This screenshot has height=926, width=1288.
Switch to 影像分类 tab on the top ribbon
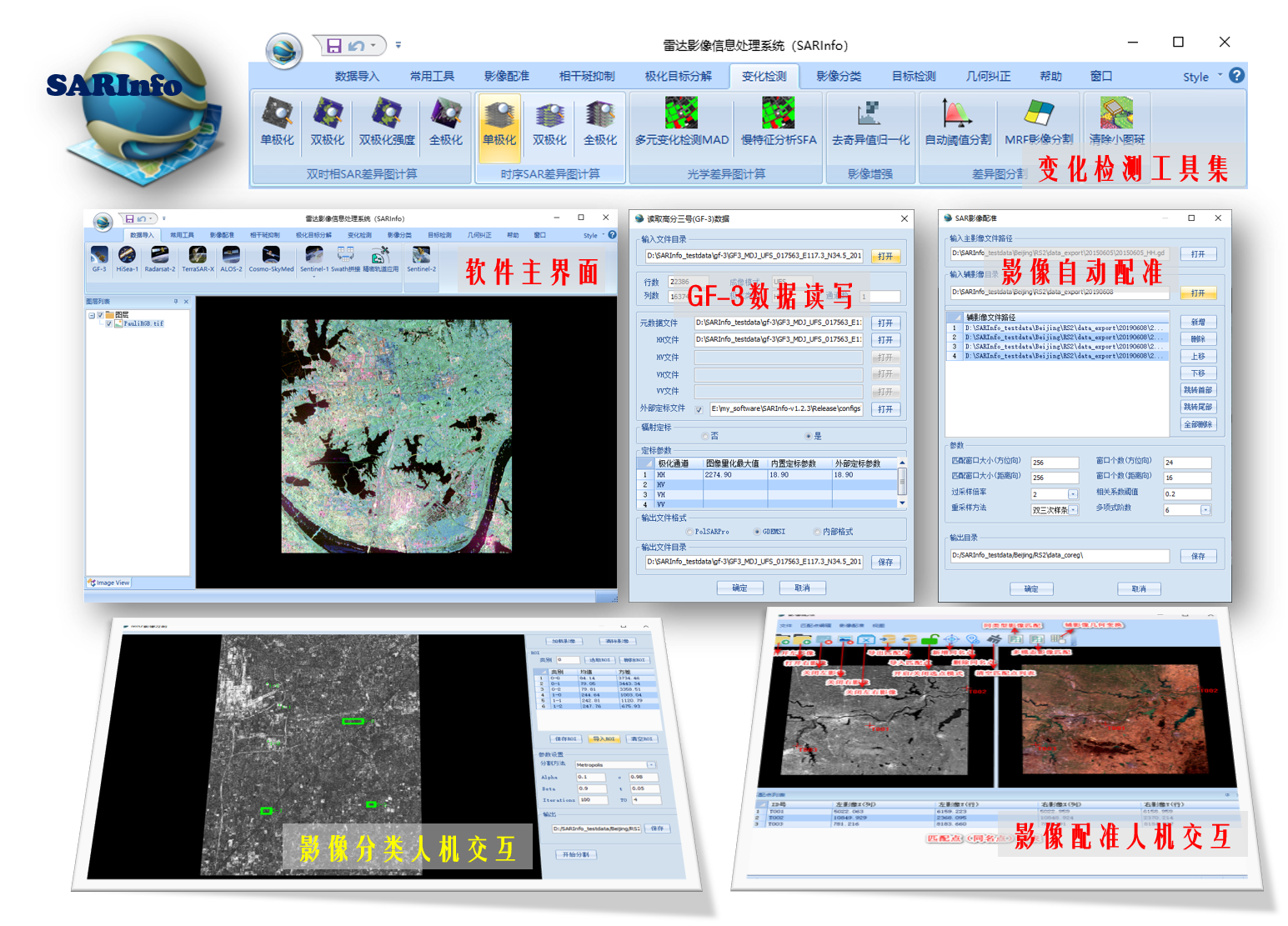click(x=839, y=77)
